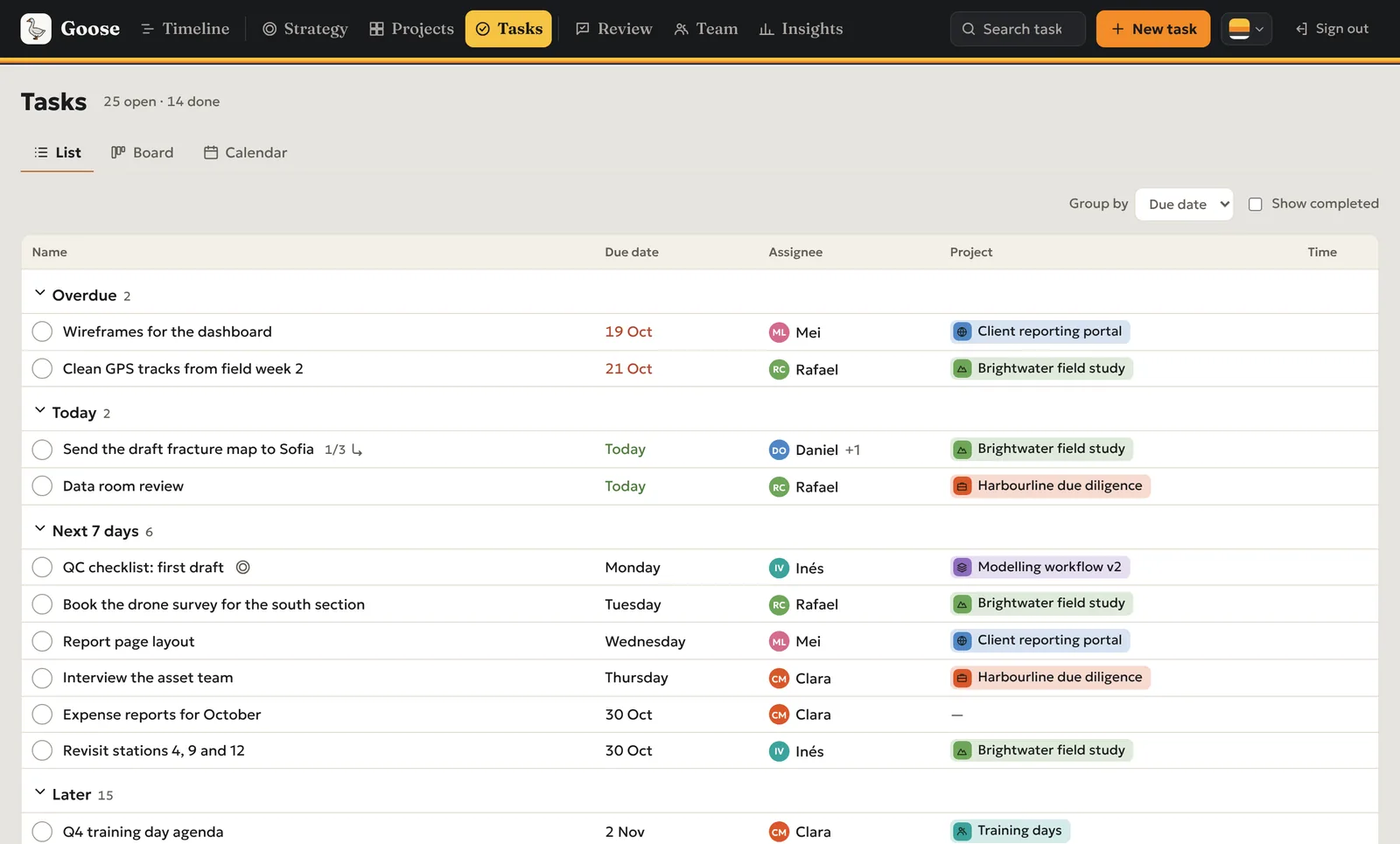Sort by the Due date column header

pos(632,252)
